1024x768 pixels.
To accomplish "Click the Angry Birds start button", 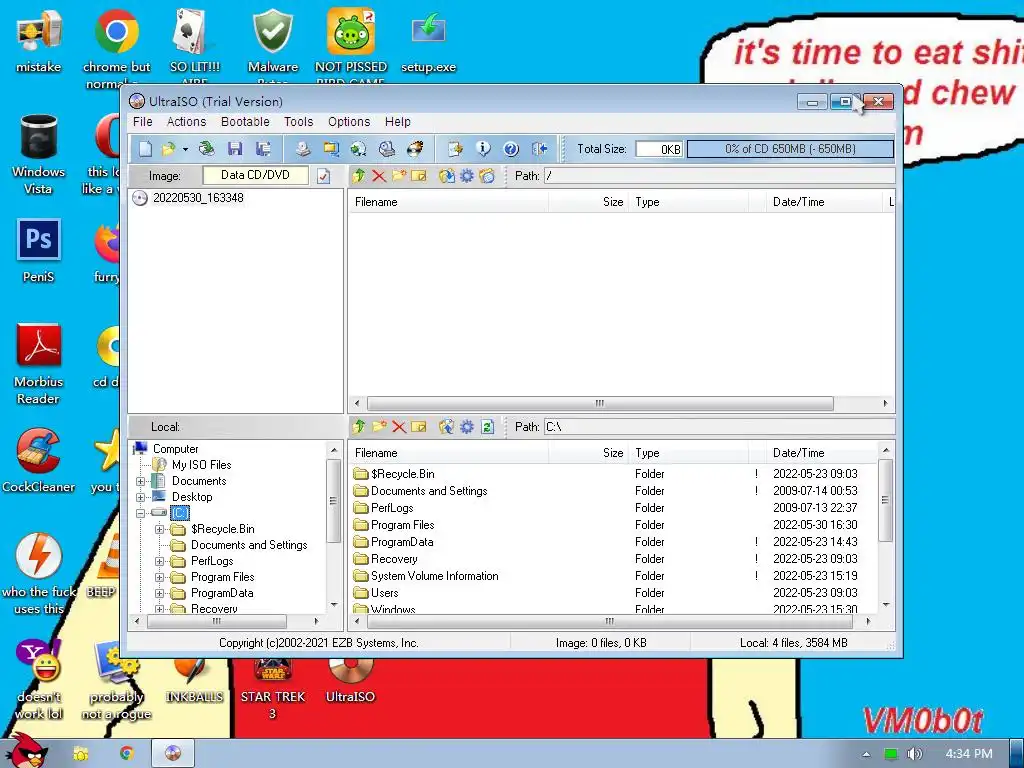I will (26, 751).
